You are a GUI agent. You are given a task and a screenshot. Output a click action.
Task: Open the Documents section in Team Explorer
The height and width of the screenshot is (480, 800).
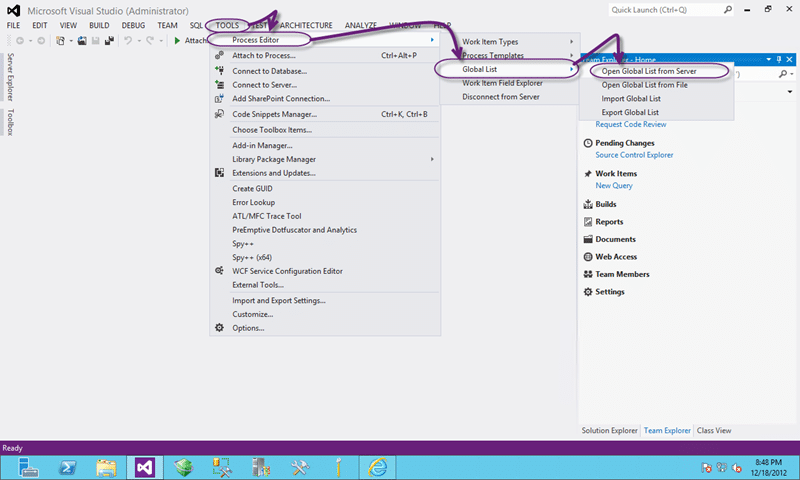coord(610,239)
